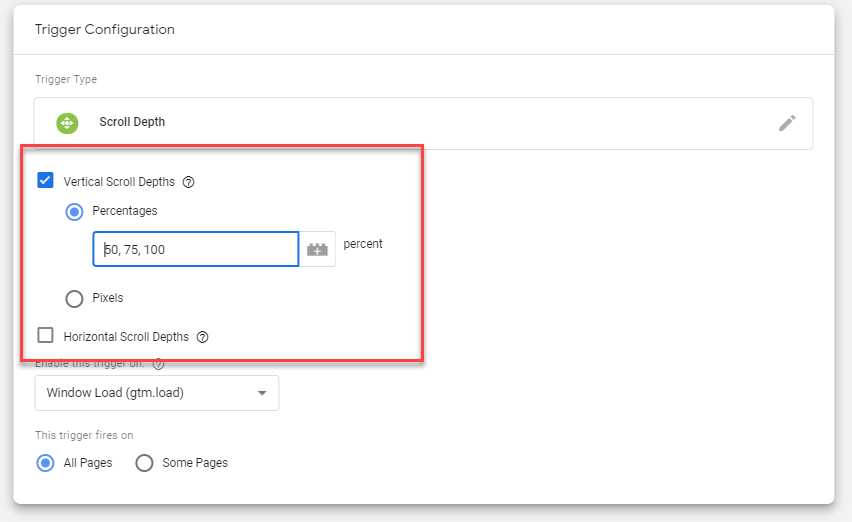Click the green Scroll Depth trigger icon
Viewport: 852px width, 522px height.
point(67,123)
